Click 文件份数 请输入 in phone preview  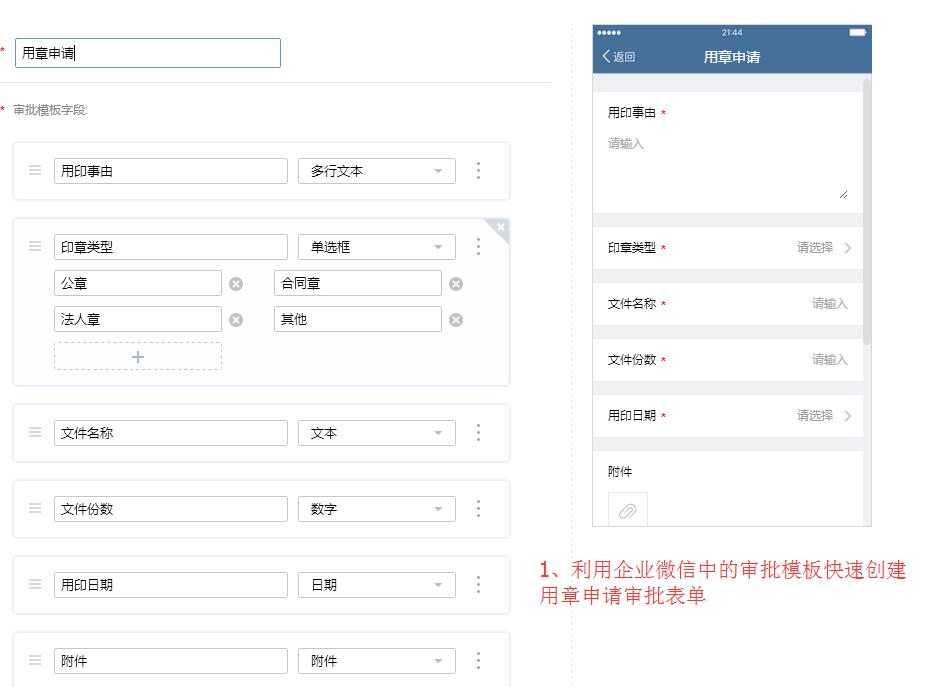pos(829,359)
